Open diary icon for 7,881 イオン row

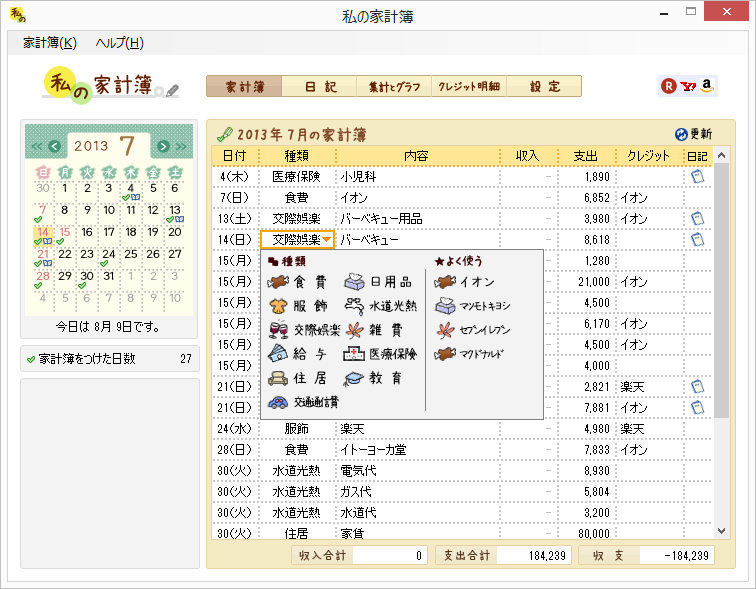click(697, 408)
